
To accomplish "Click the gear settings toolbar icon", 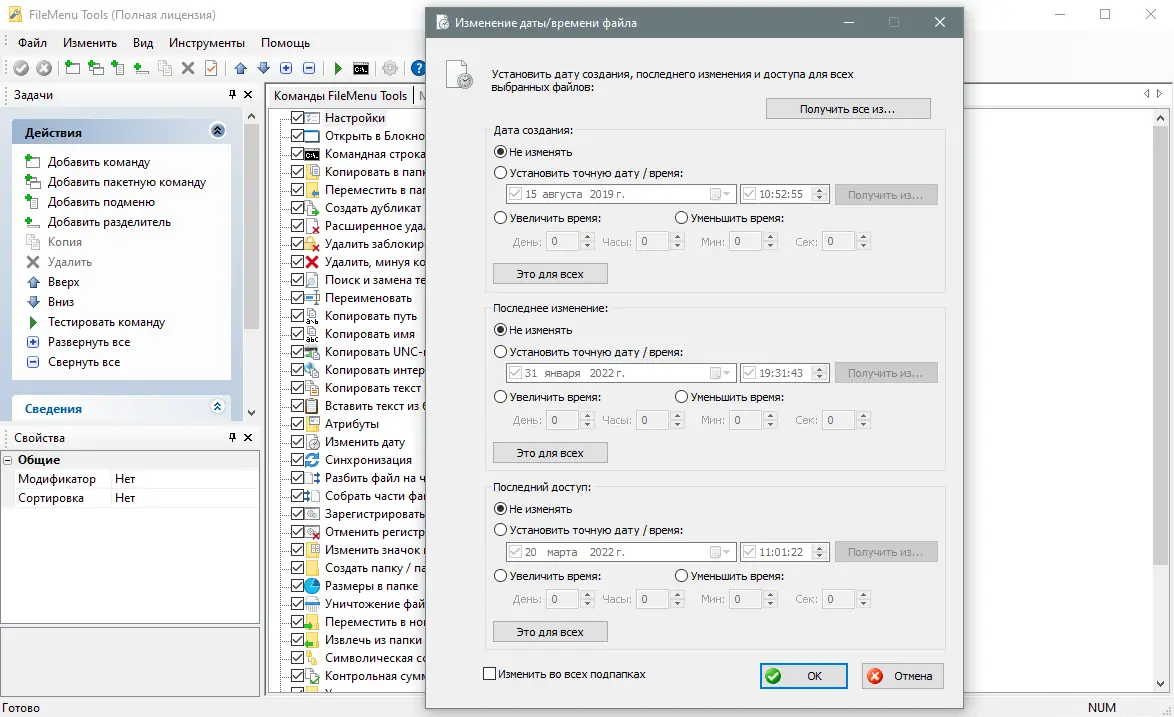I will tap(390, 68).
